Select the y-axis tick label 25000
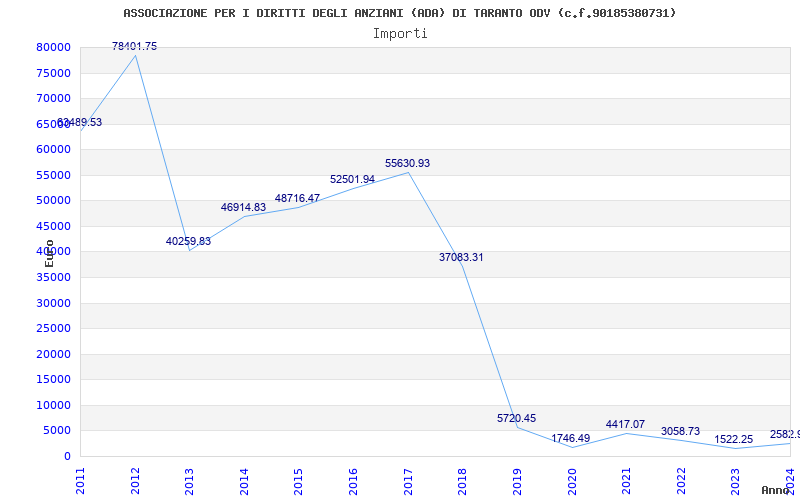800x500 pixels. pyautogui.click(x=53, y=329)
